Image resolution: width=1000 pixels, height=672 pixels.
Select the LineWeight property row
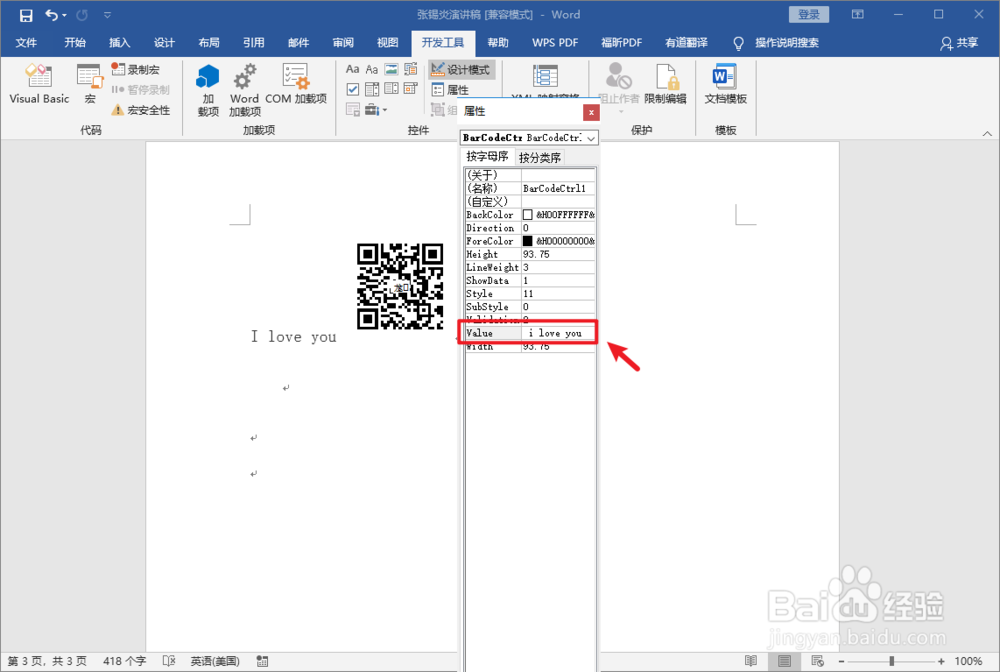[x=530, y=267]
